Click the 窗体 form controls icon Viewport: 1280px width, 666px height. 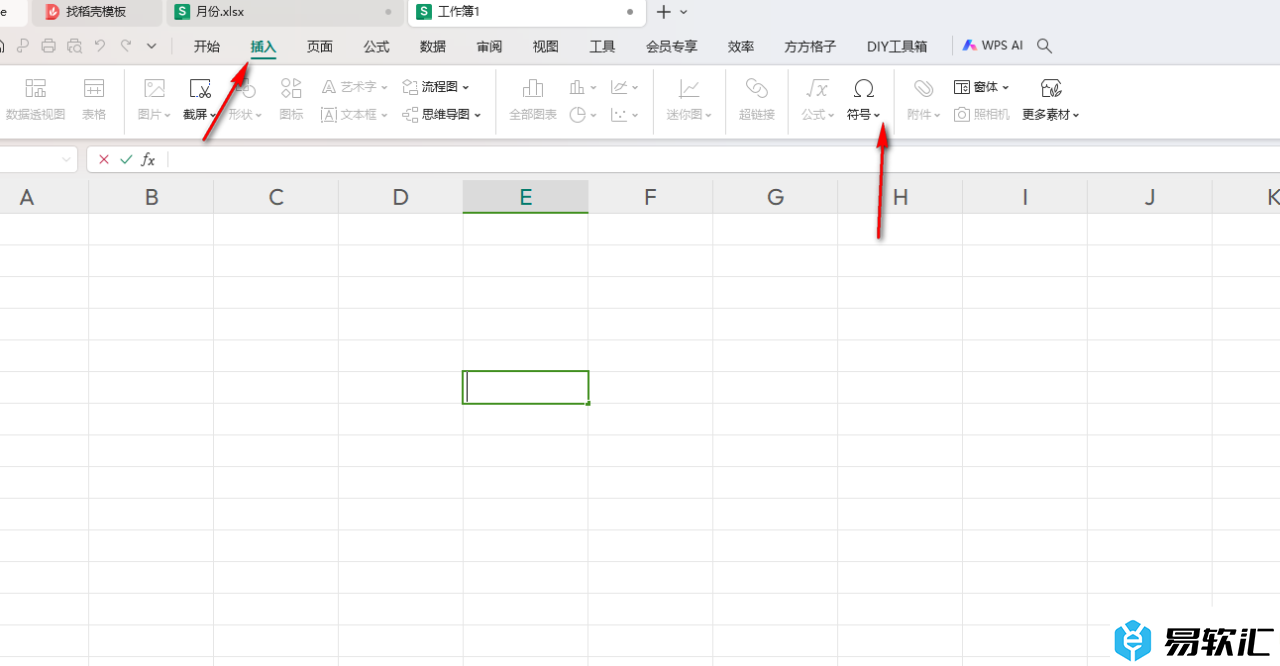[962, 87]
